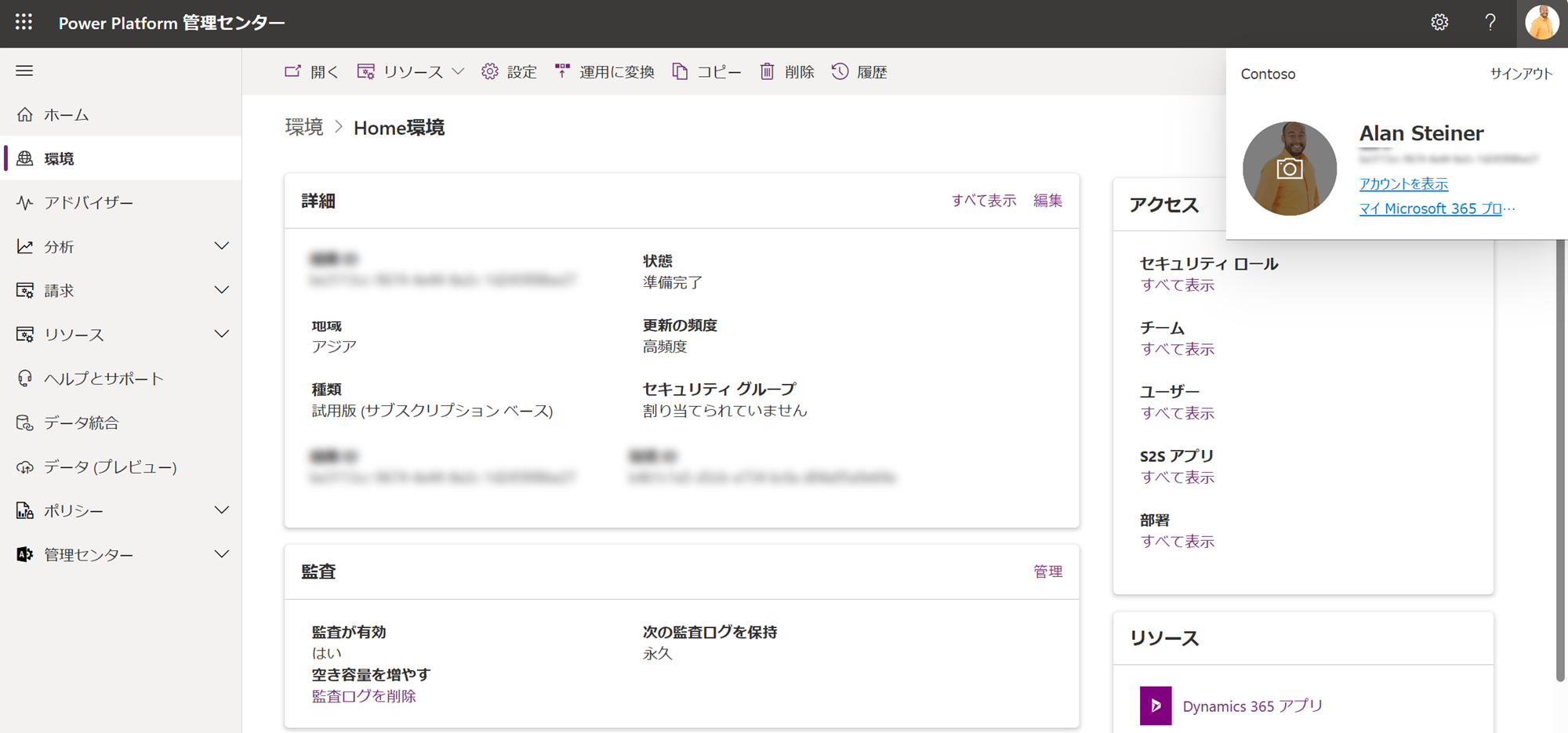This screenshot has width=1568, height=733.
Task: Click すべて表示 in the 詳細 card
Action: point(984,201)
